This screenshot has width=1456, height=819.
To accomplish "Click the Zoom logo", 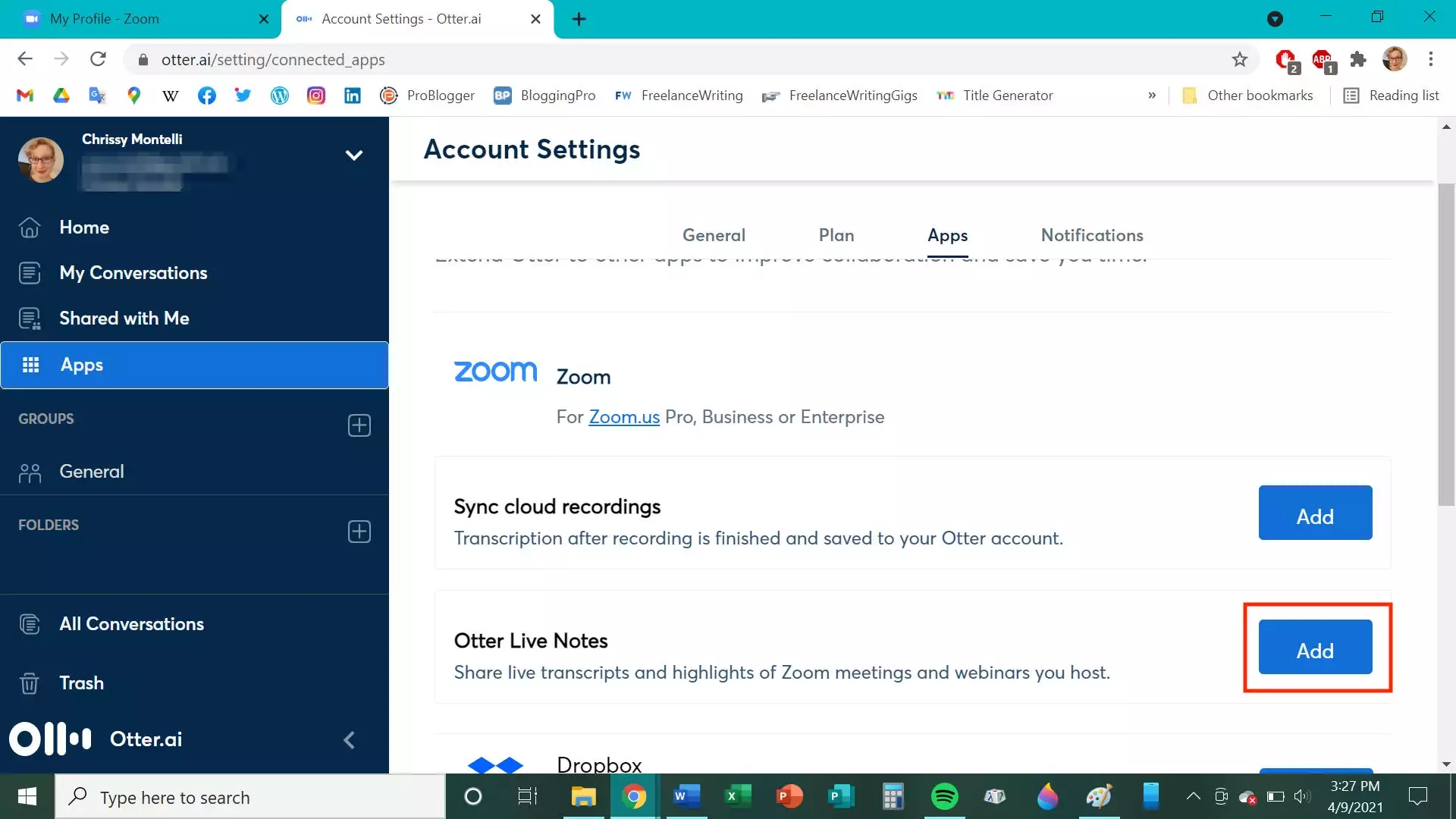I will click(495, 372).
